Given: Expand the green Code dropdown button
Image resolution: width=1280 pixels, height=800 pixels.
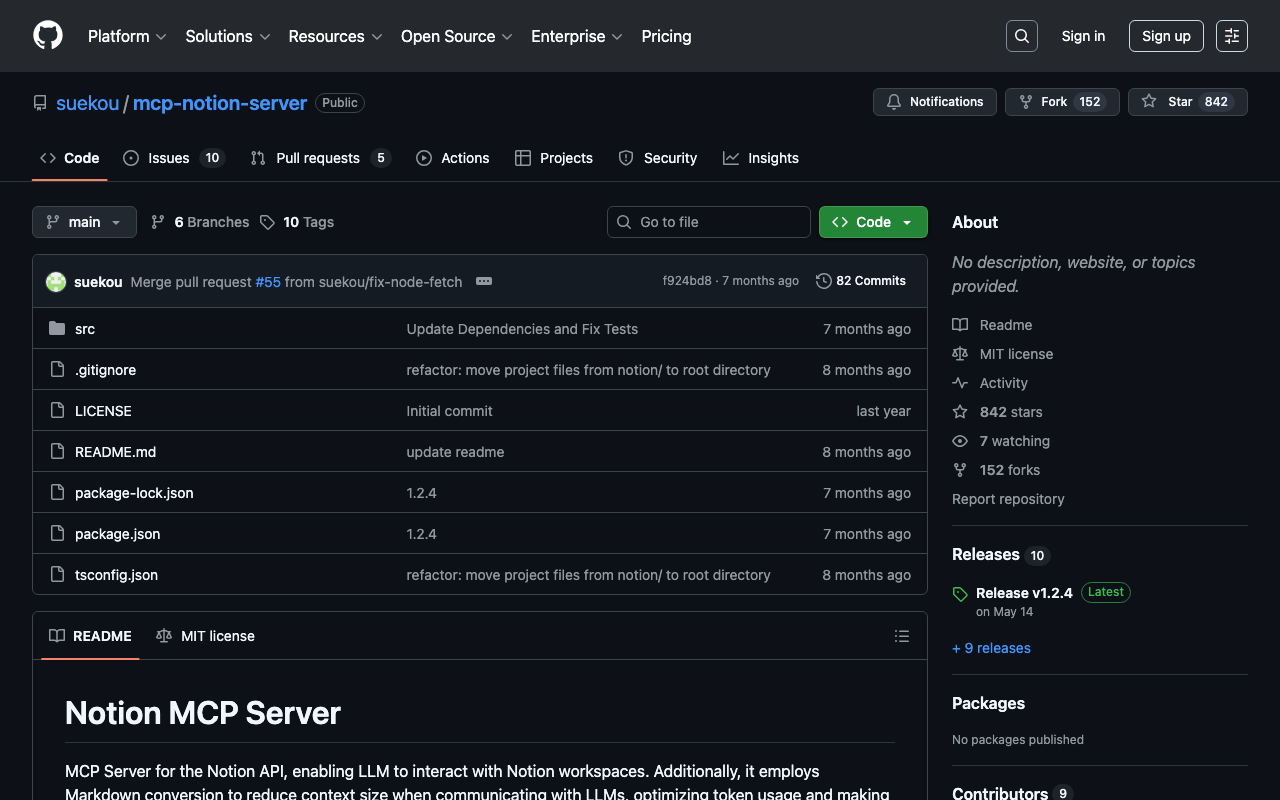Looking at the screenshot, I should click(873, 222).
